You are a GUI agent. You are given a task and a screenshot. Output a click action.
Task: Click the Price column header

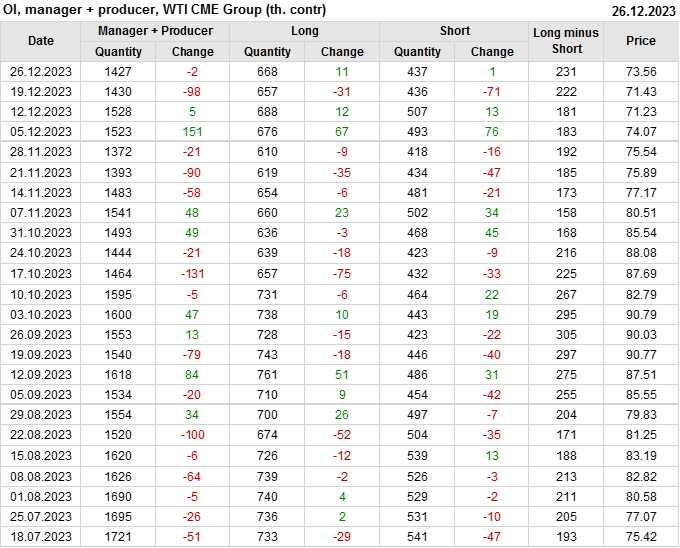coord(641,41)
